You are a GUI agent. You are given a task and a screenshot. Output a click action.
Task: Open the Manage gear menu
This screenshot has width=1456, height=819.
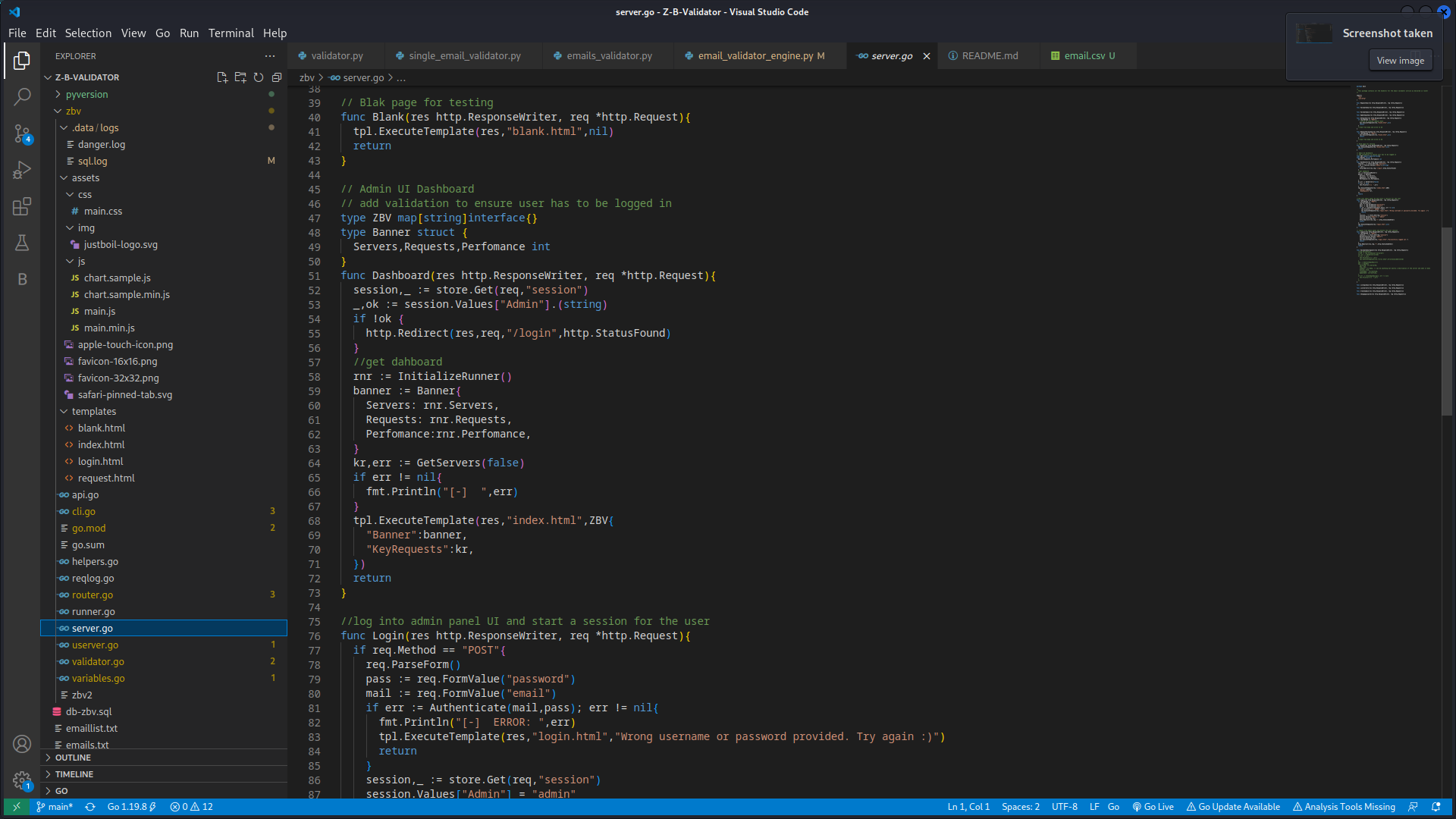coord(22,780)
